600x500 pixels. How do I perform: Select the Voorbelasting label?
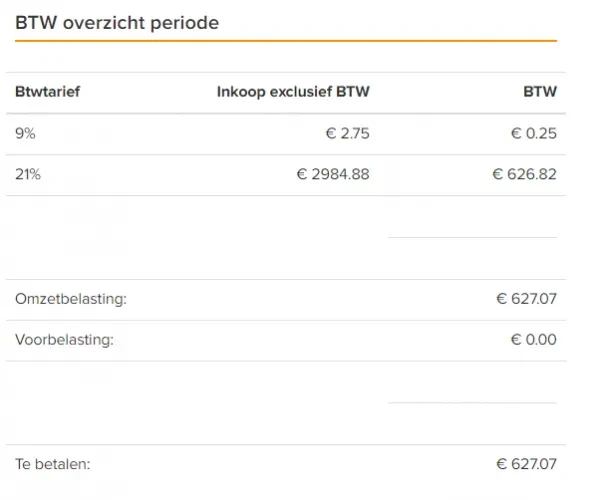(64, 340)
